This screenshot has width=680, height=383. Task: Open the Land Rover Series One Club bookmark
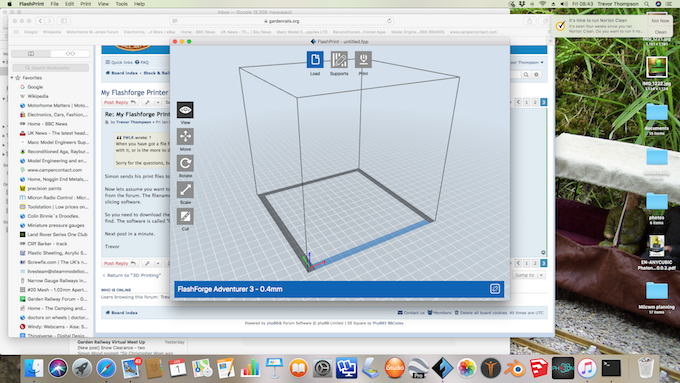coord(57,234)
